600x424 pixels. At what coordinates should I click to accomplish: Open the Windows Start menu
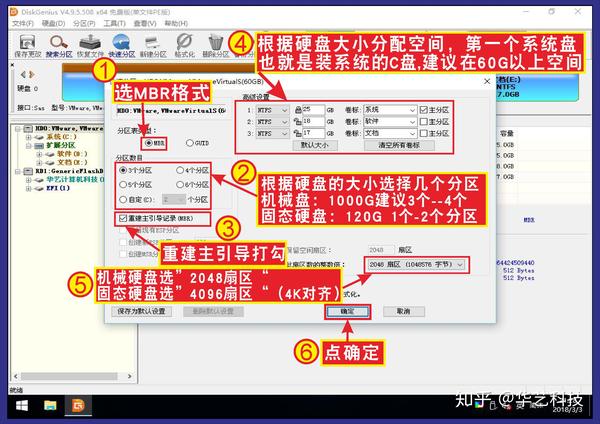pos(22,405)
